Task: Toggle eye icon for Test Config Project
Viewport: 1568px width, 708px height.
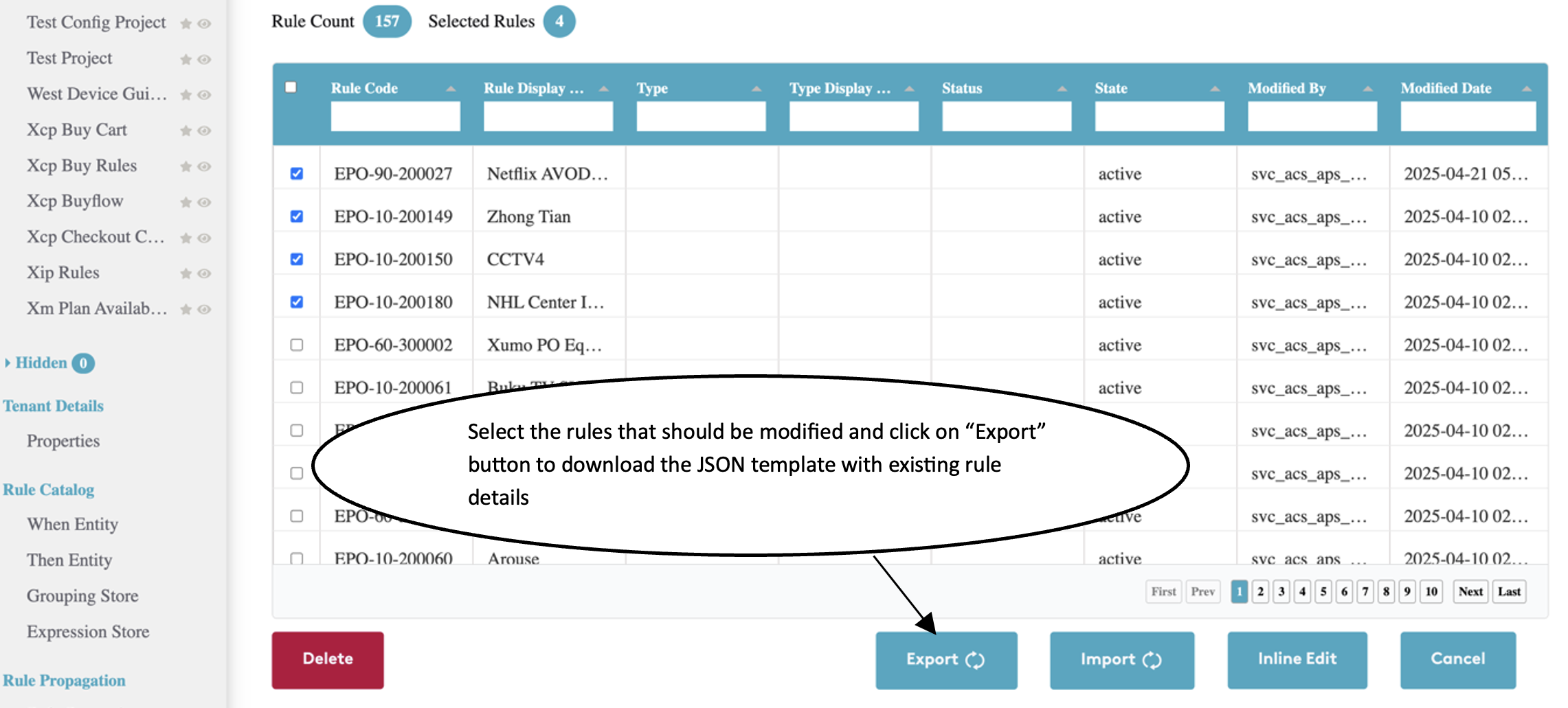Action: pyautogui.click(x=204, y=24)
